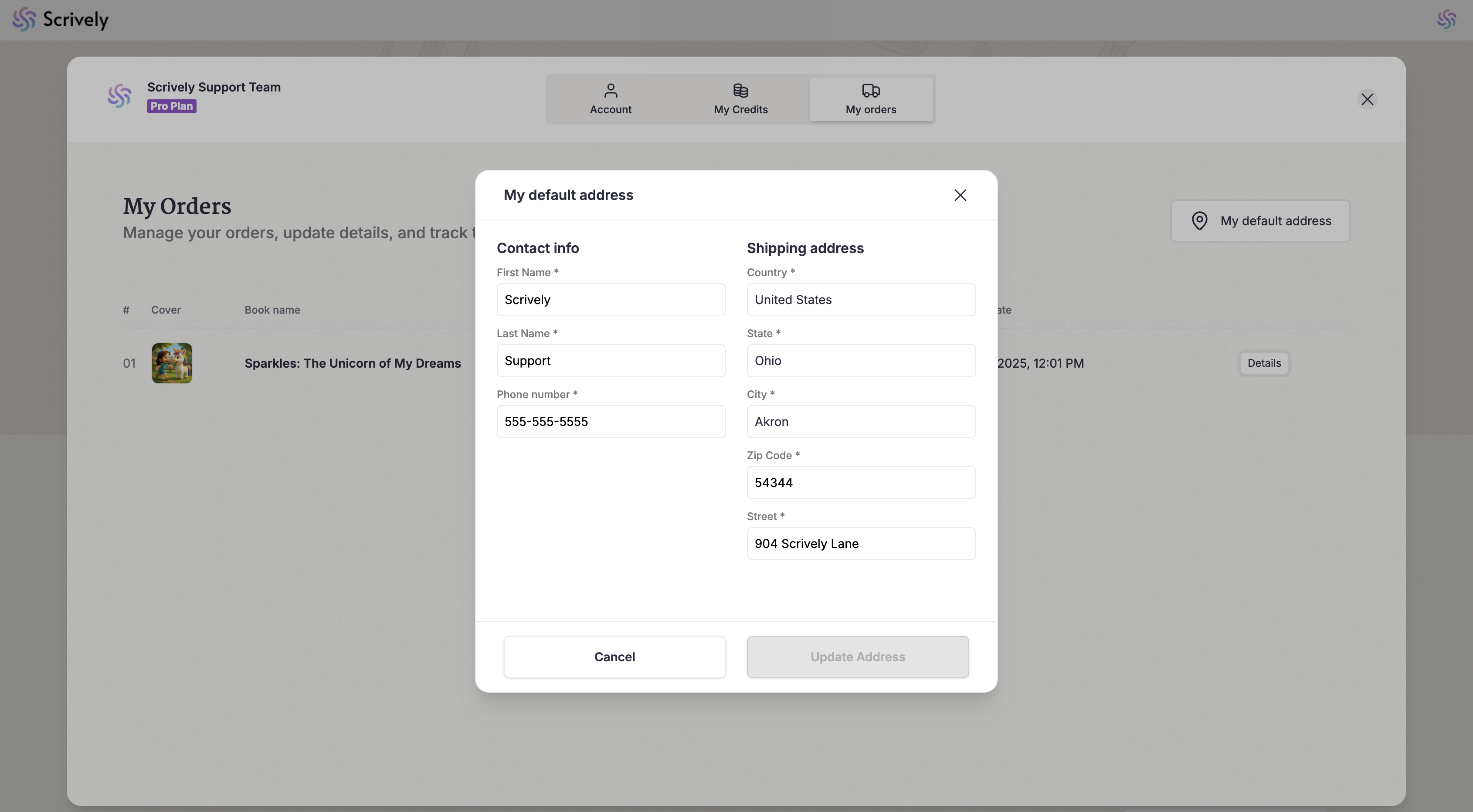Focus the Last Name field with Support
The width and height of the screenshot is (1473, 812).
tap(611, 361)
